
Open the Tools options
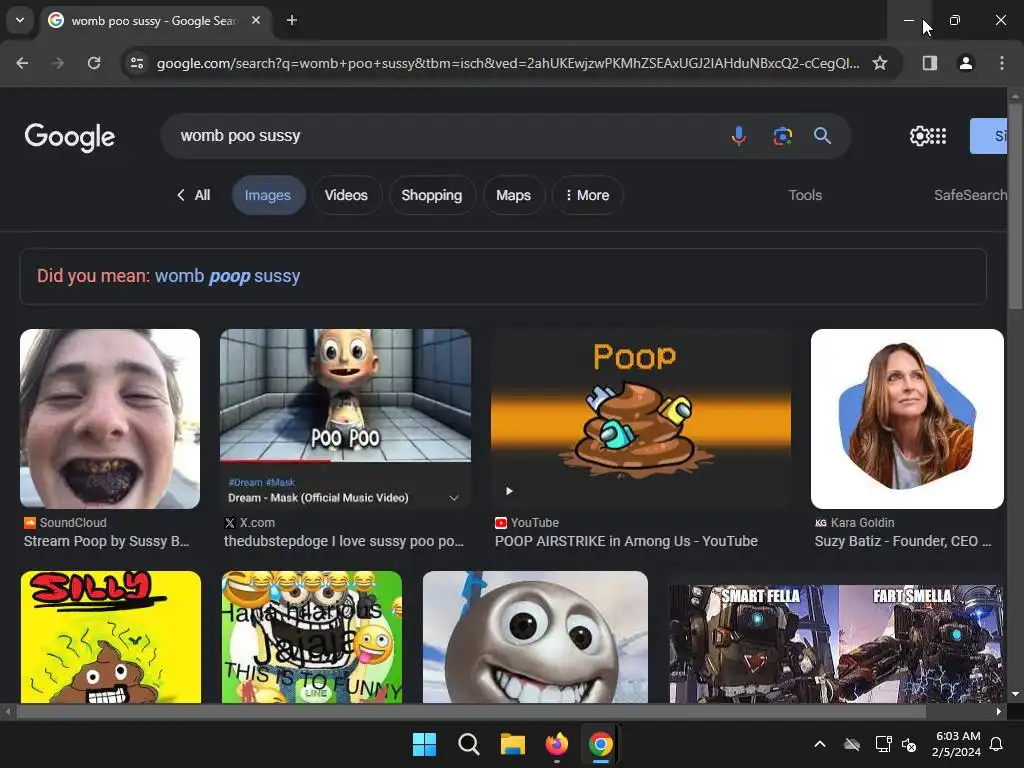pyautogui.click(x=805, y=195)
